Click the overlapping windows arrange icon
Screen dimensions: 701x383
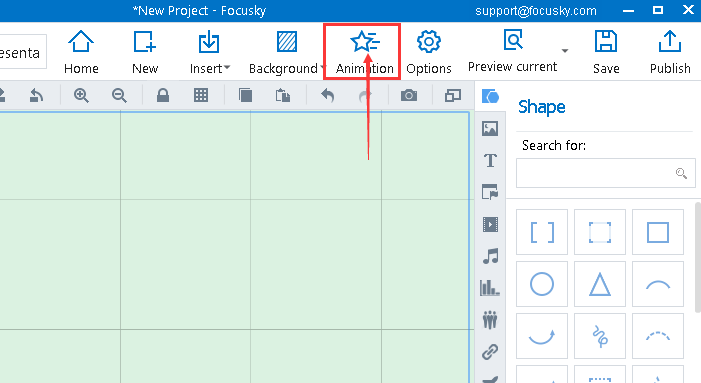coord(452,95)
